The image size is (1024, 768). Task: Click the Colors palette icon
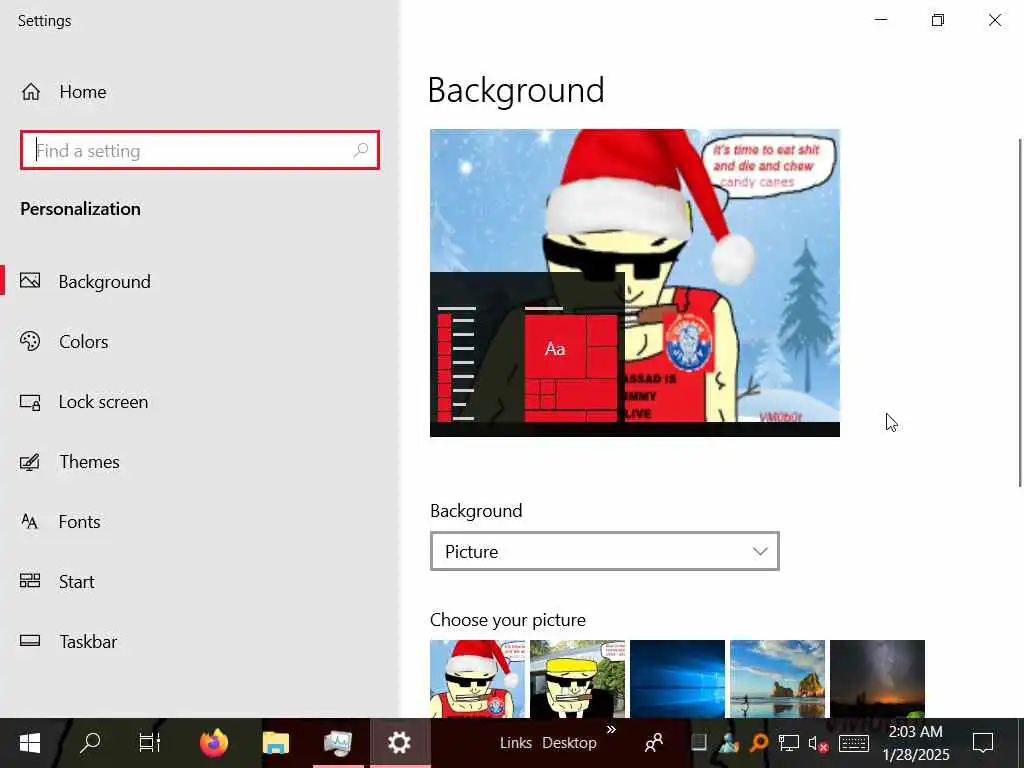30,341
